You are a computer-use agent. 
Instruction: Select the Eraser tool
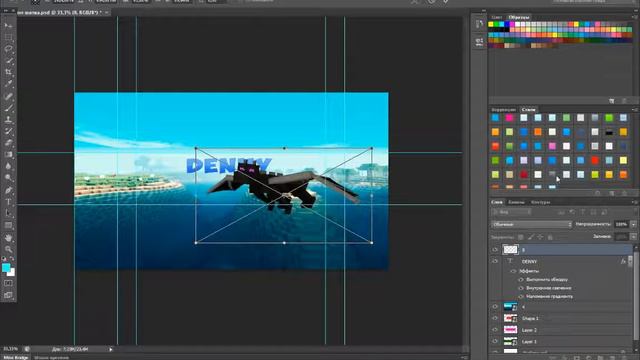pos(8,143)
